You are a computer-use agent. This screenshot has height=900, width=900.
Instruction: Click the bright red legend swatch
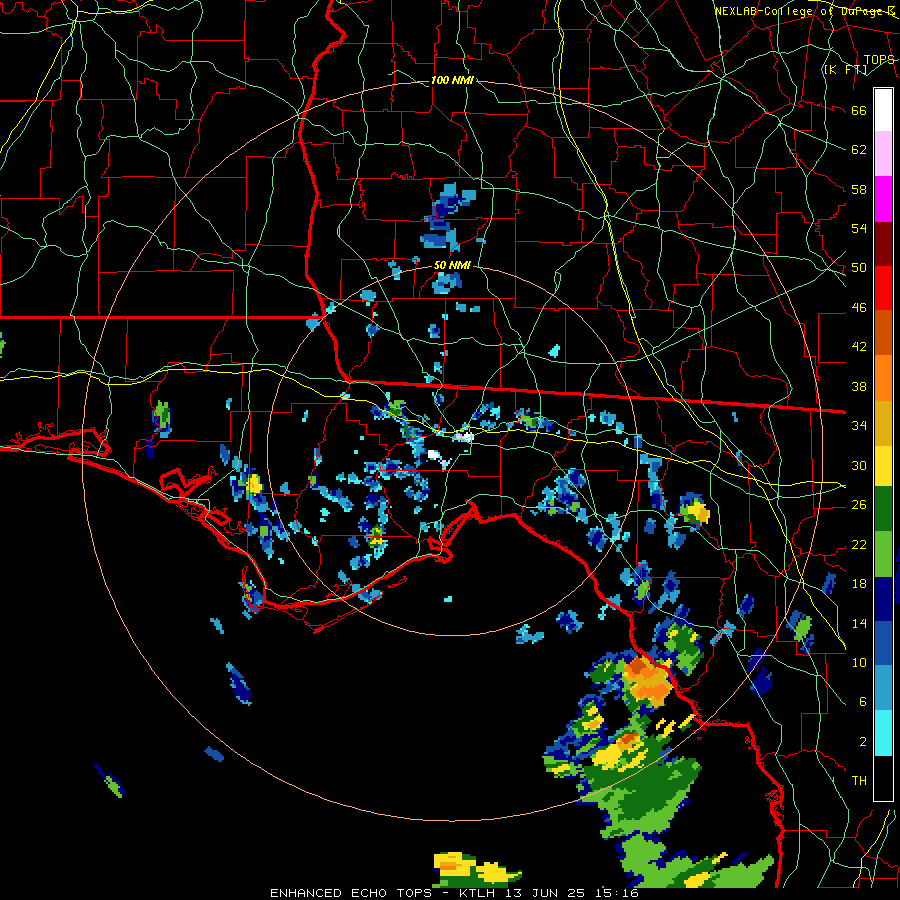click(883, 288)
